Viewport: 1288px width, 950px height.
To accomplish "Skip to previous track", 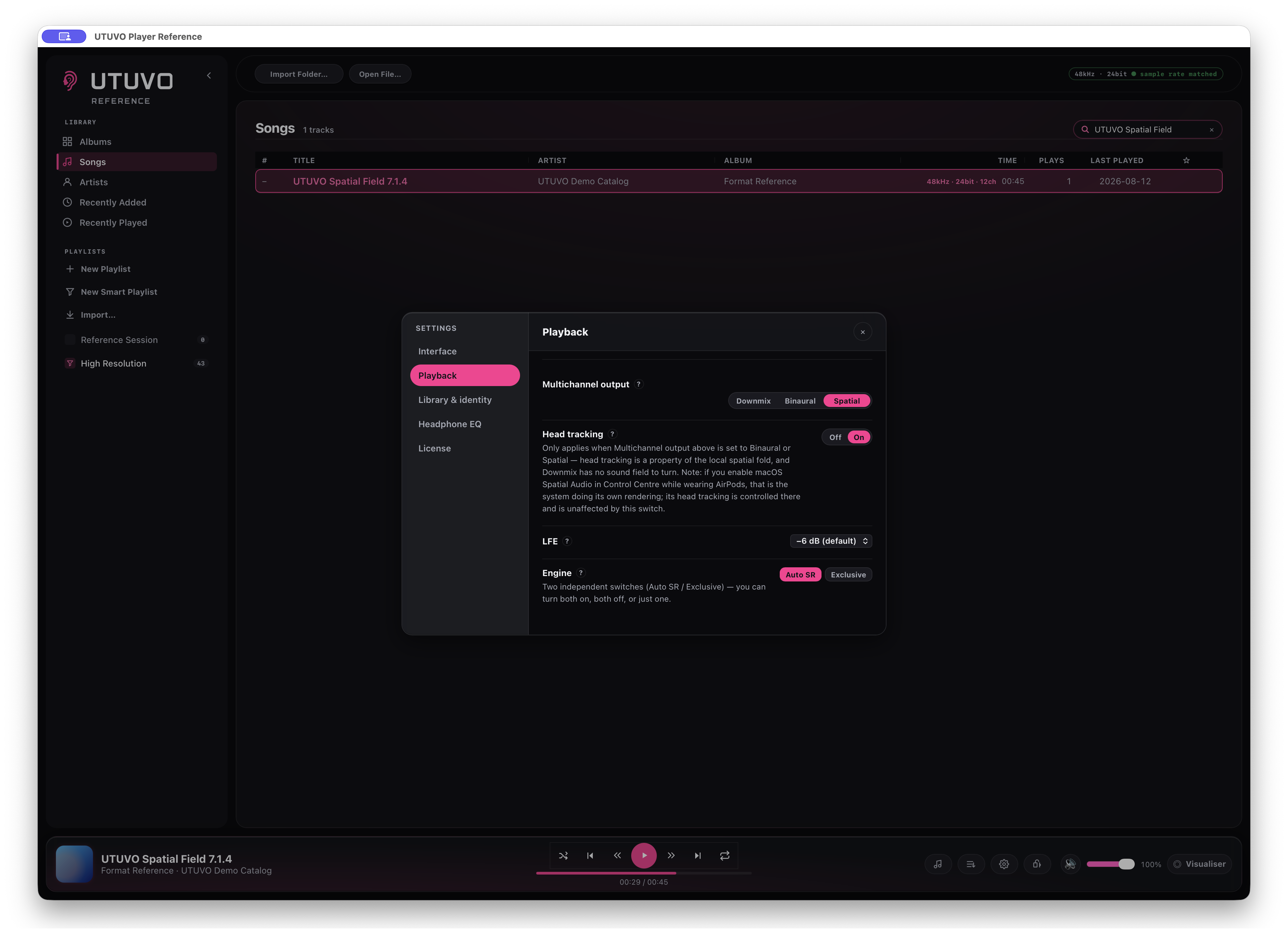I will coord(590,856).
